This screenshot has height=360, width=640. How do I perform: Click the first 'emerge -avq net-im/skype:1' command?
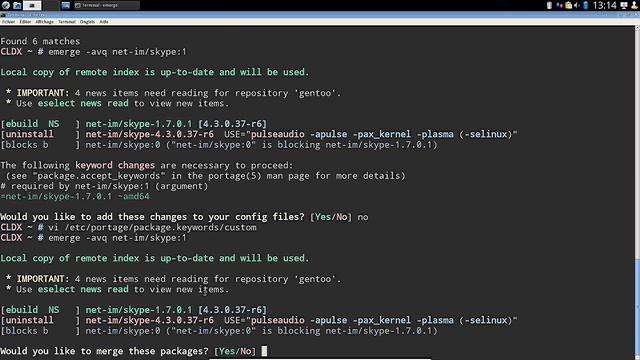117,52
